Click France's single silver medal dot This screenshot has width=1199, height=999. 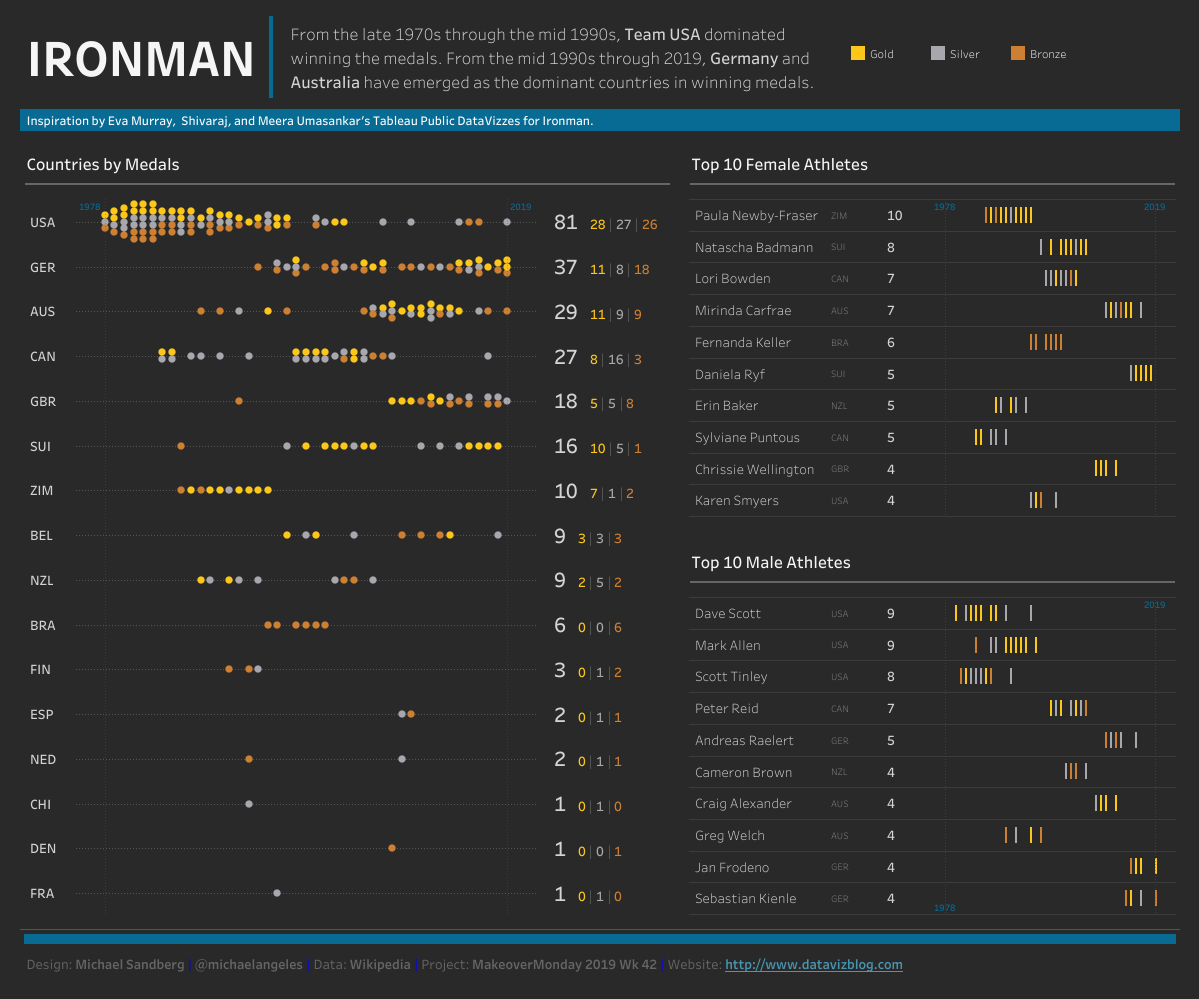pyautogui.click(x=277, y=893)
